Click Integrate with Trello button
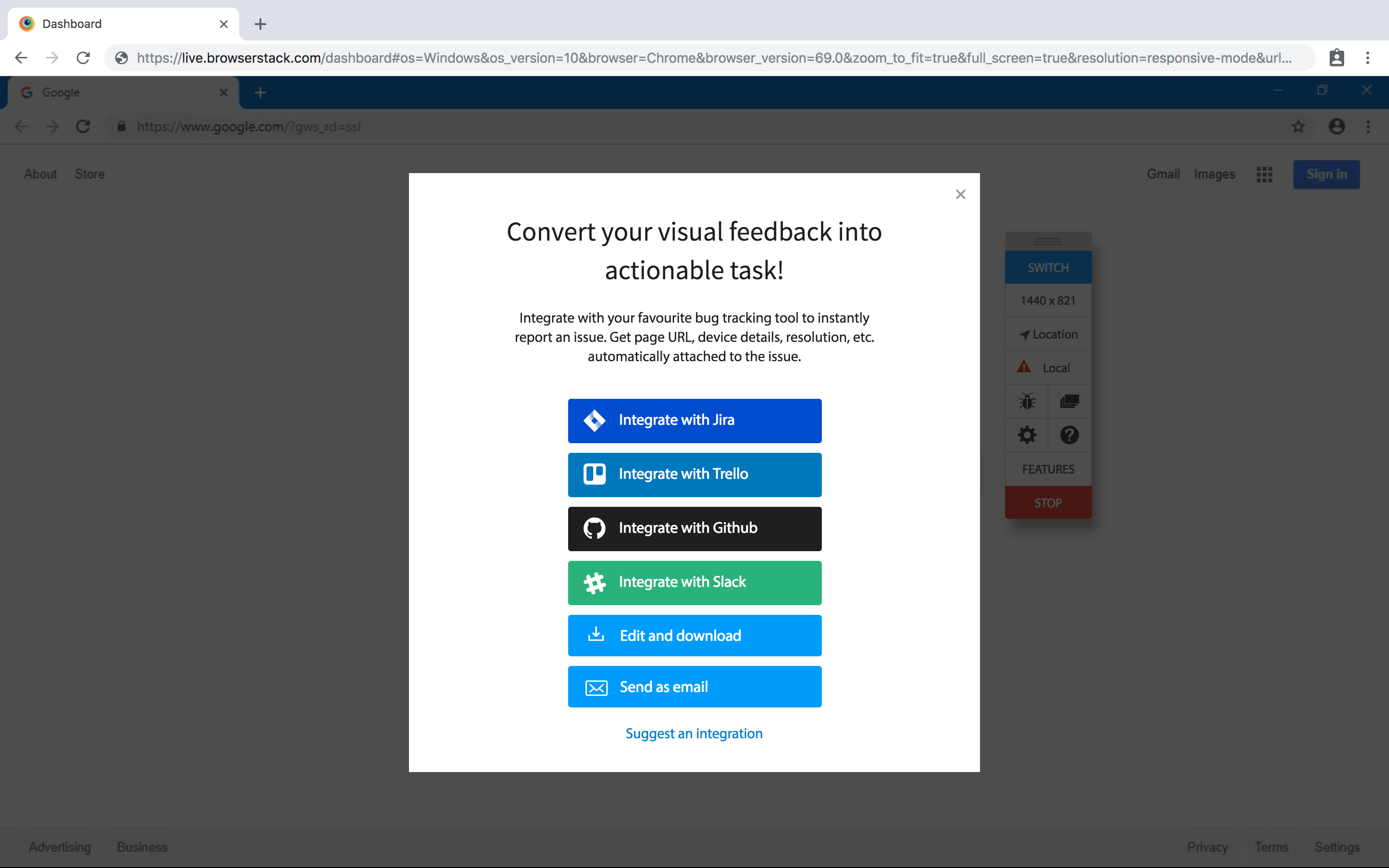This screenshot has width=1389, height=868. 694,474
